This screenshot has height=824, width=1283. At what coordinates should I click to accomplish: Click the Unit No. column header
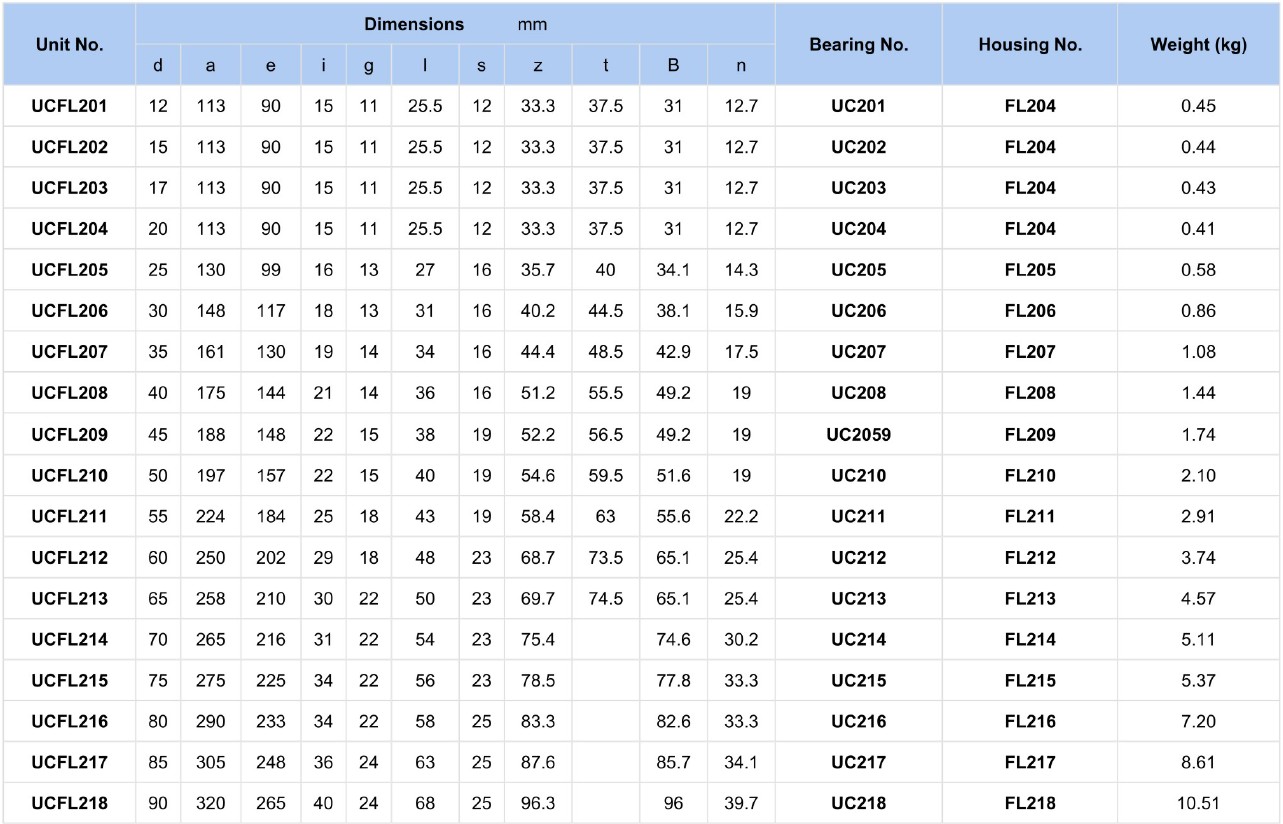click(x=69, y=45)
